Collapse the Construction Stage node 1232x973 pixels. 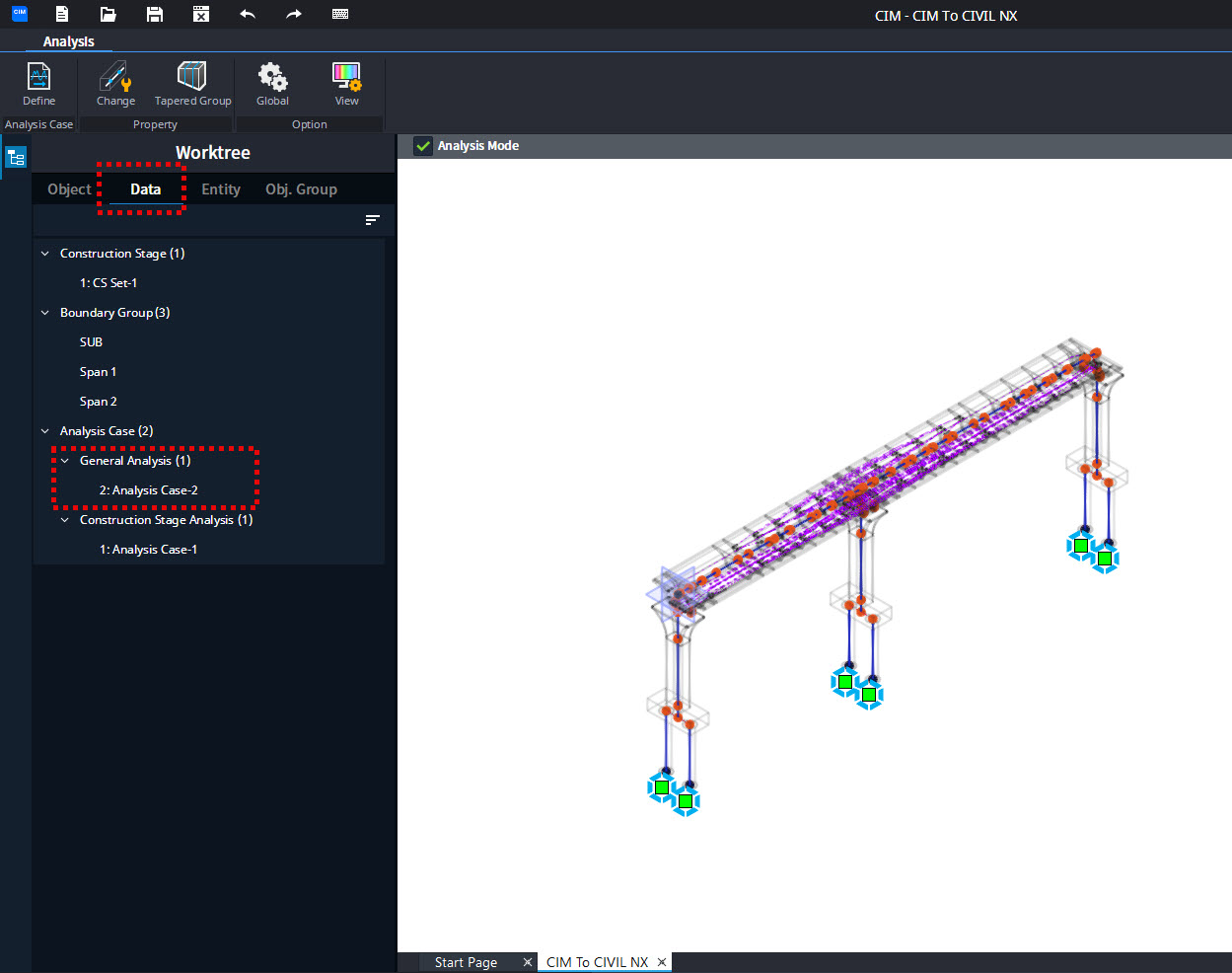44,254
